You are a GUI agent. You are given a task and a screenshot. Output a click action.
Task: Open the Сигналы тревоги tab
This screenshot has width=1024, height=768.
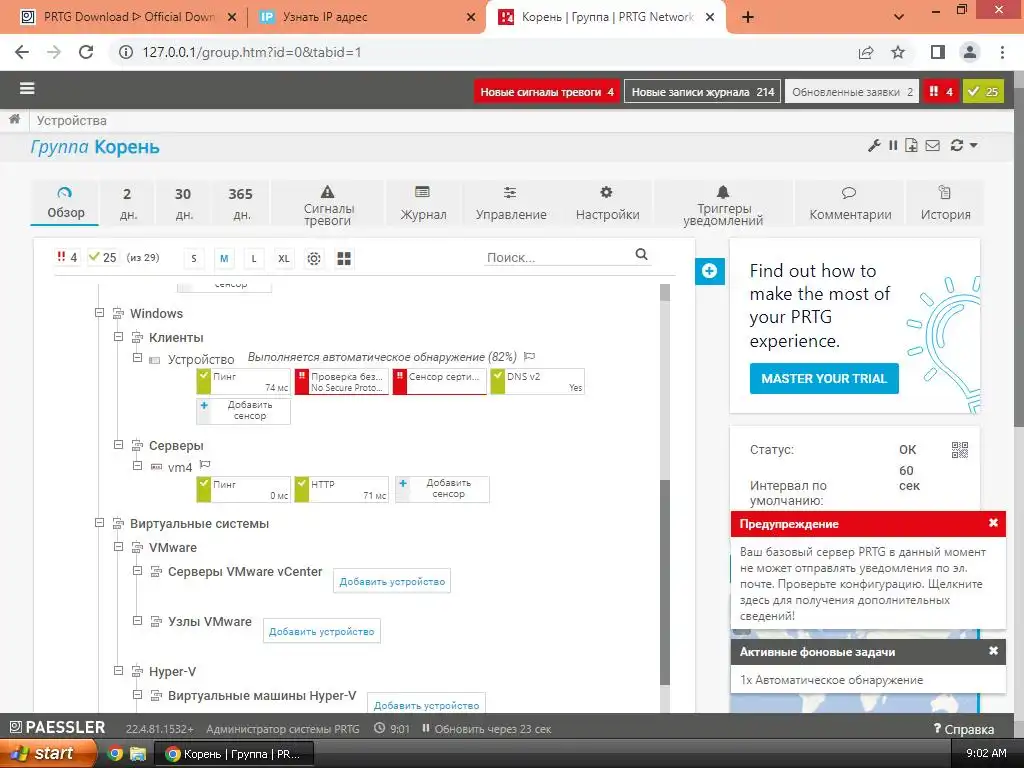coord(328,203)
